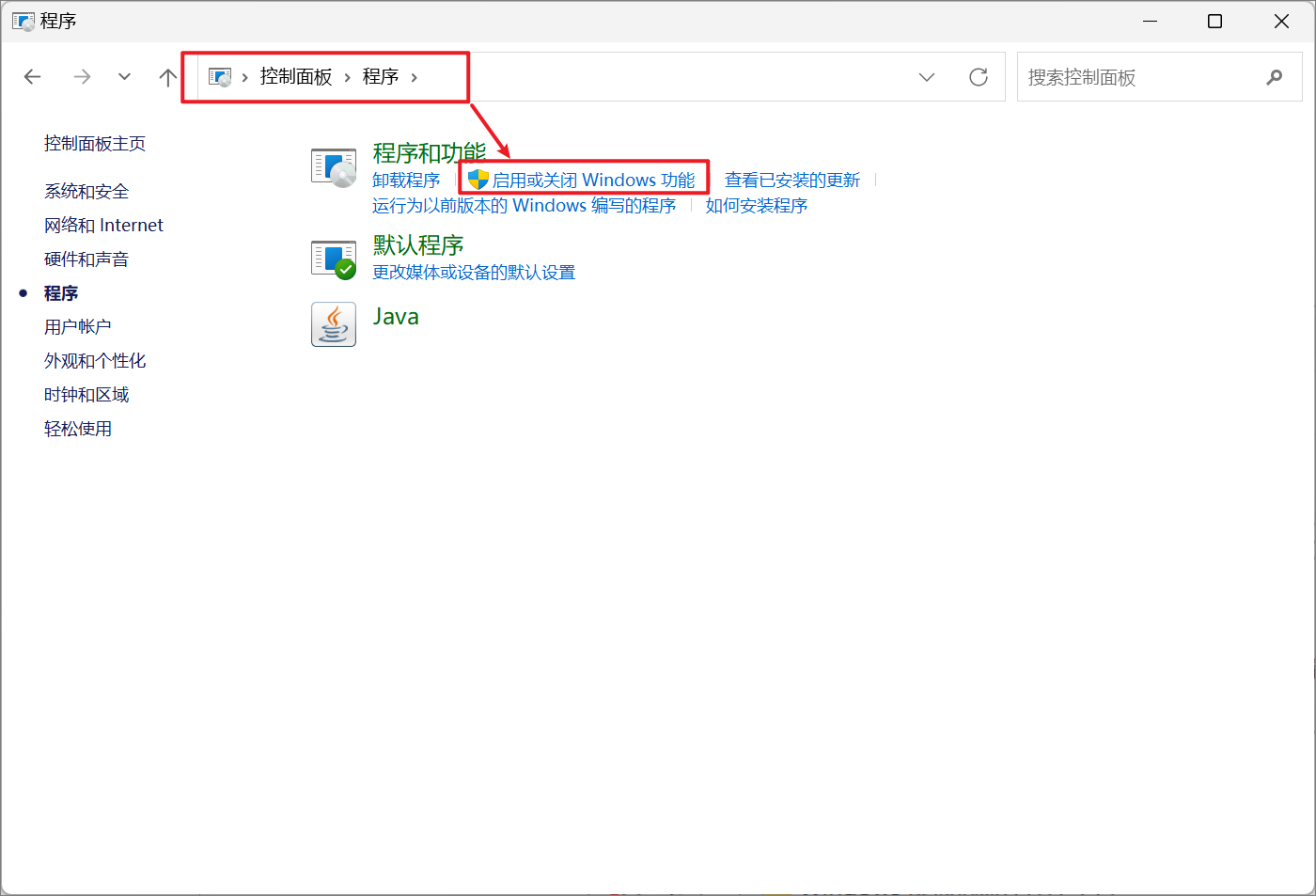Expand the chevron after 控制面板 breadcrumb

pyautogui.click(x=347, y=78)
